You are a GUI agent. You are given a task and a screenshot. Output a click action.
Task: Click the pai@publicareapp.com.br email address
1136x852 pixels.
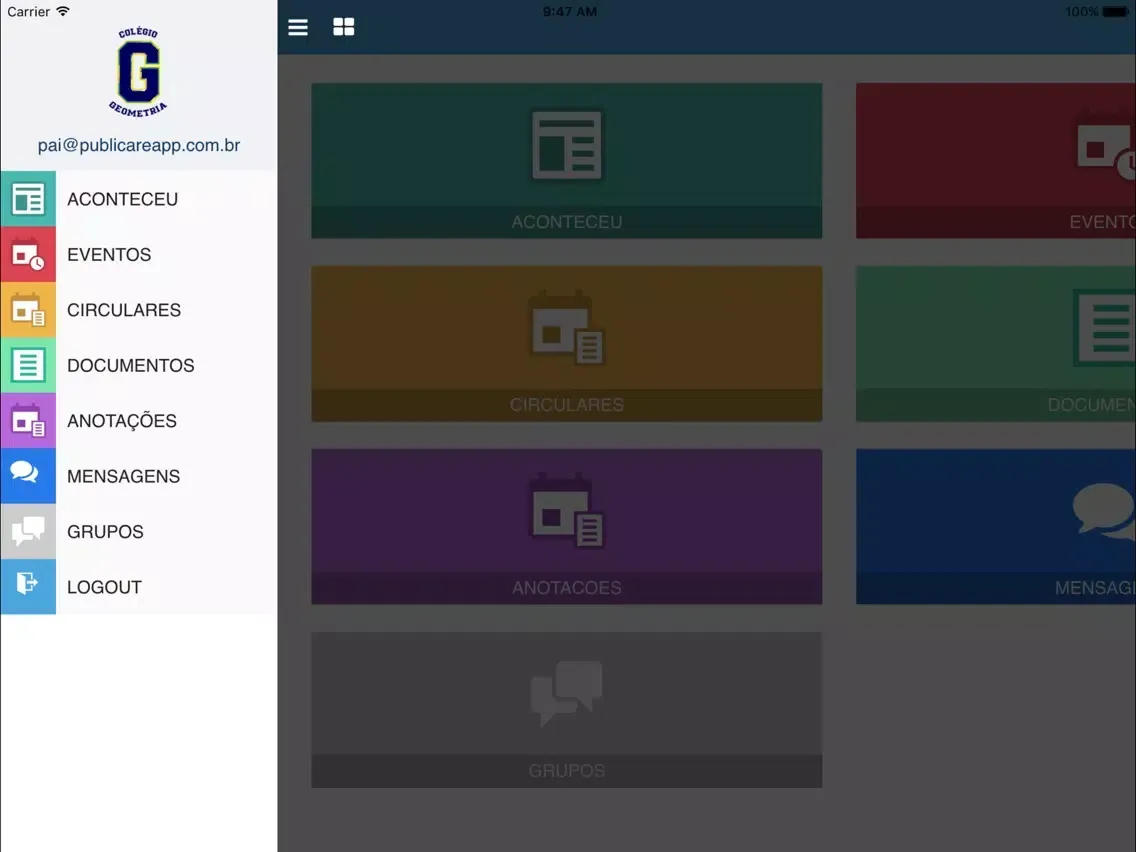[139, 146]
